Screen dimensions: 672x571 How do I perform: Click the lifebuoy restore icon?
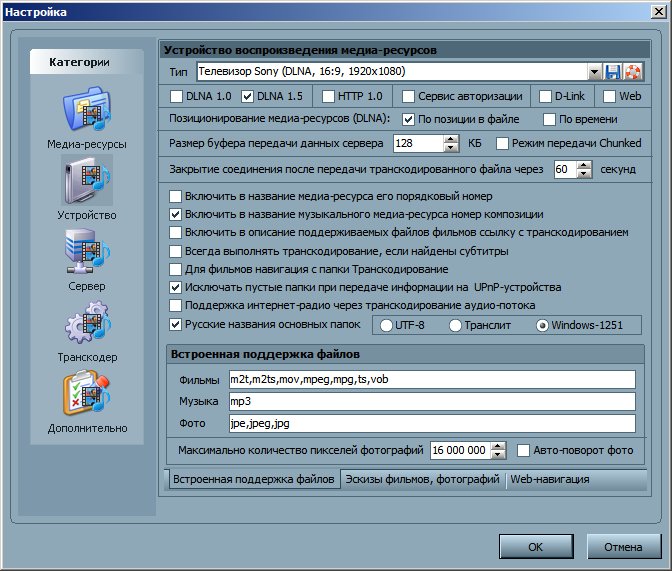pos(633,72)
